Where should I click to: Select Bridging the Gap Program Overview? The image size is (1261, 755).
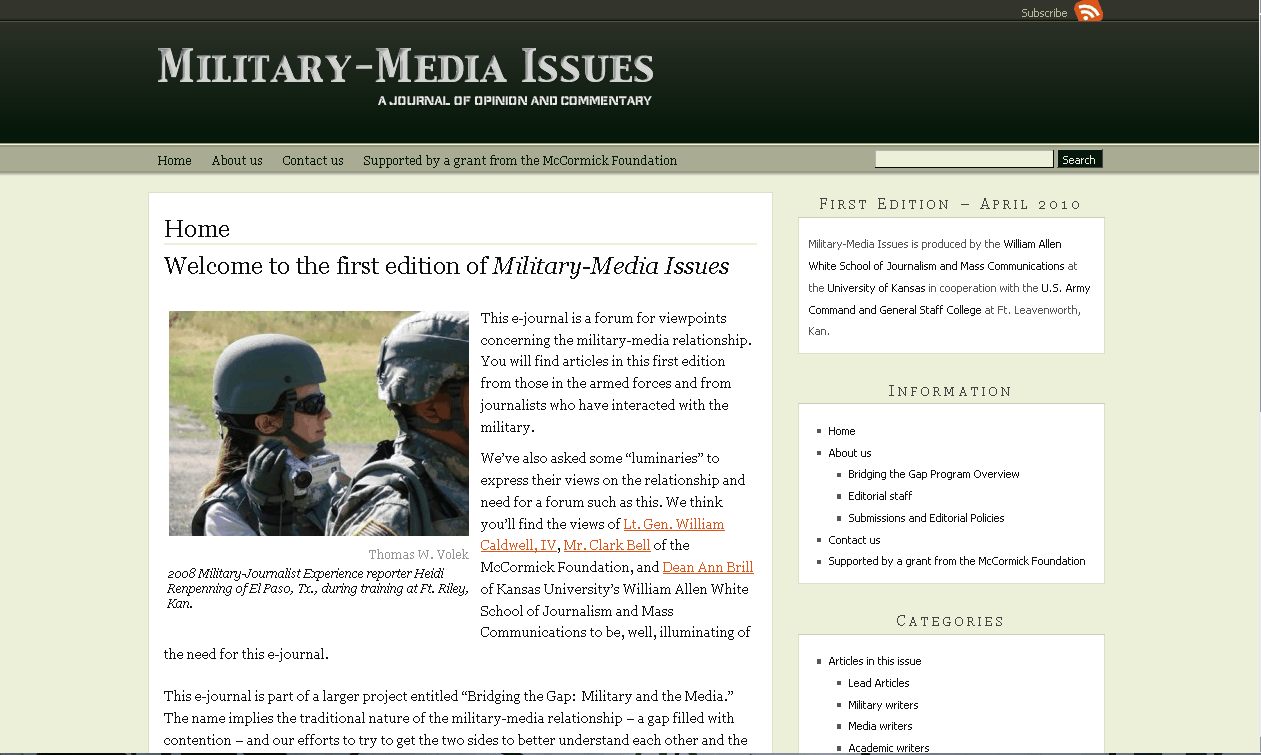pos(933,474)
